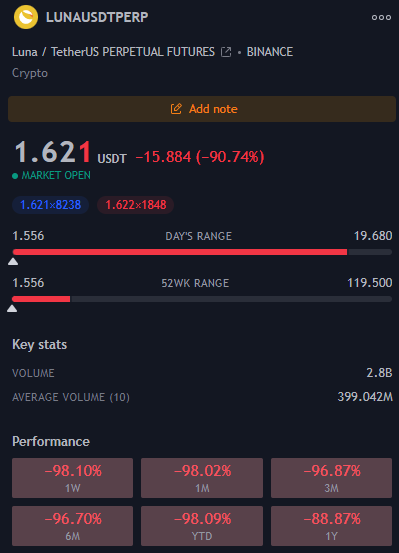
Task: Click the LUNAUSDTPERP symbol title
Action: click(x=97, y=17)
